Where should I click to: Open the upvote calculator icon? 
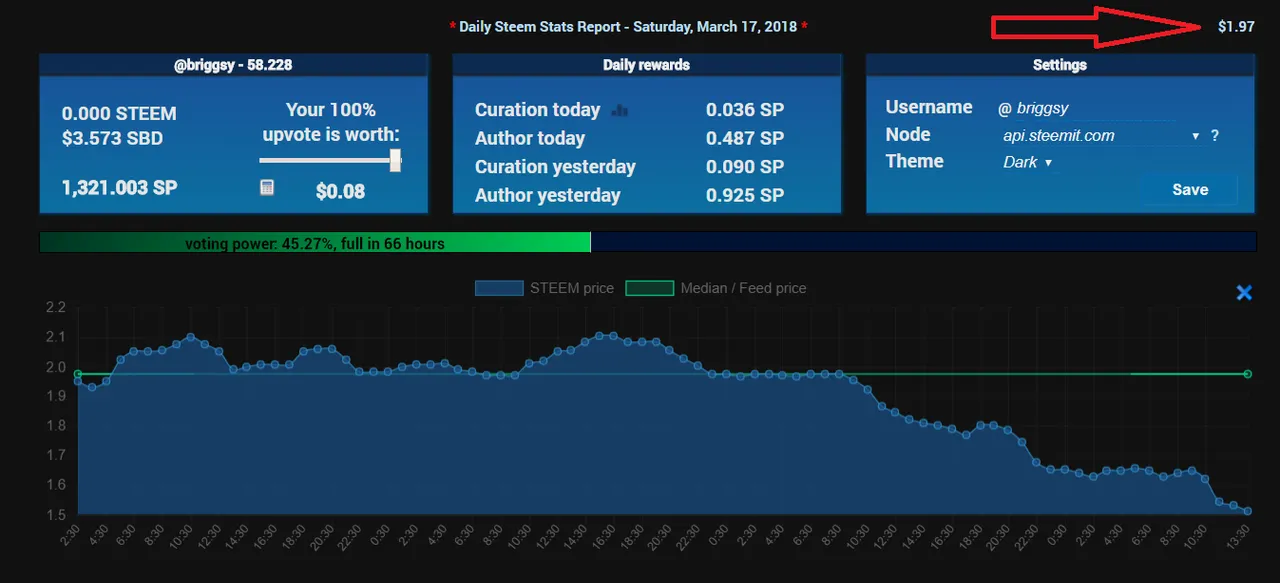tap(267, 187)
